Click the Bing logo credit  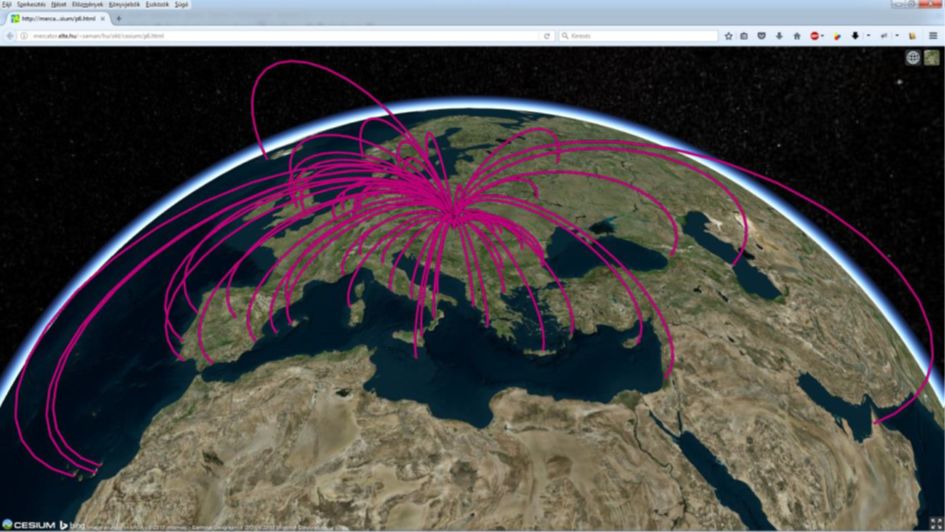pyautogui.click(x=72, y=525)
